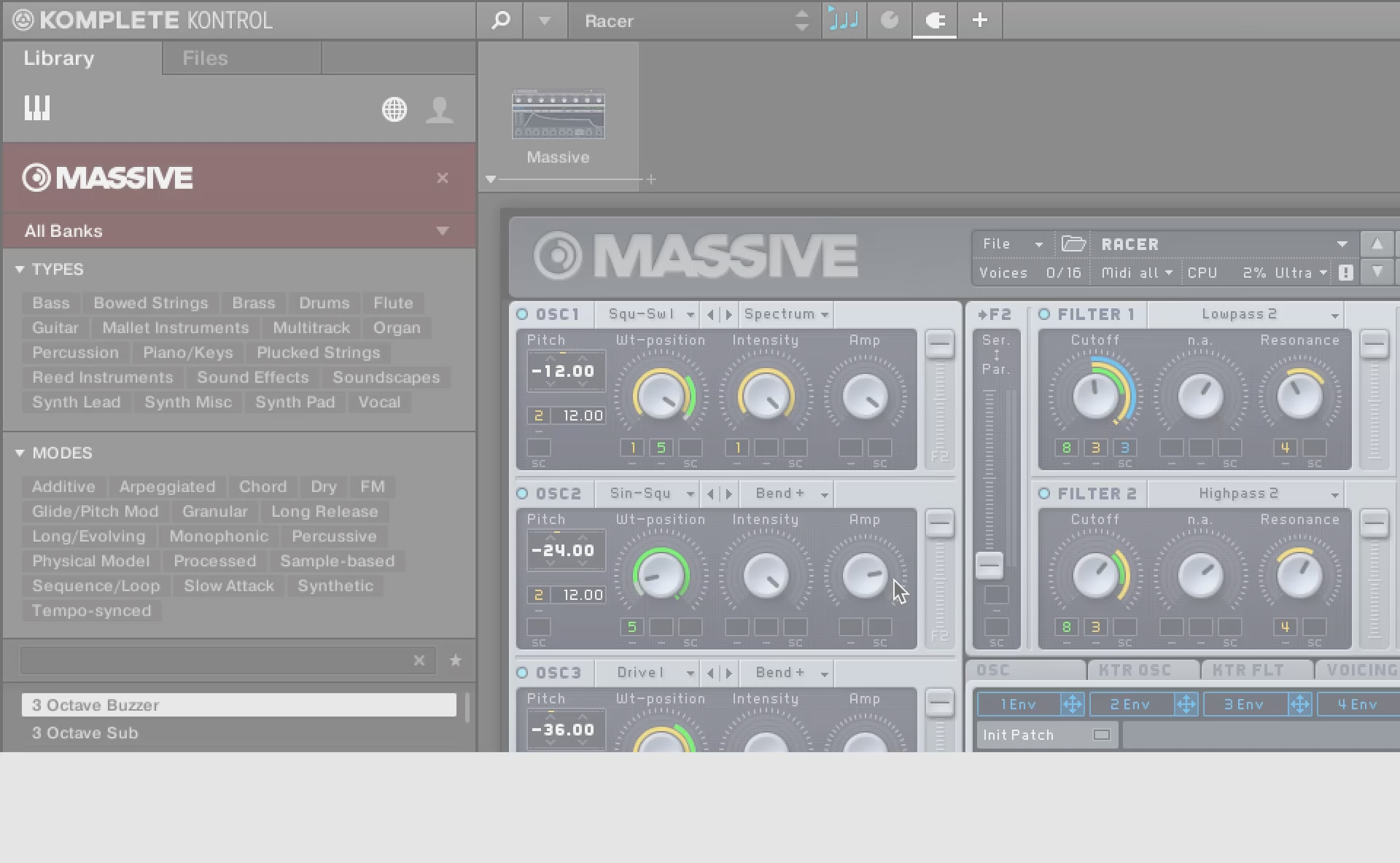Open the KTR FLT tab
The width and height of the screenshot is (1400, 863).
tap(1256, 670)
